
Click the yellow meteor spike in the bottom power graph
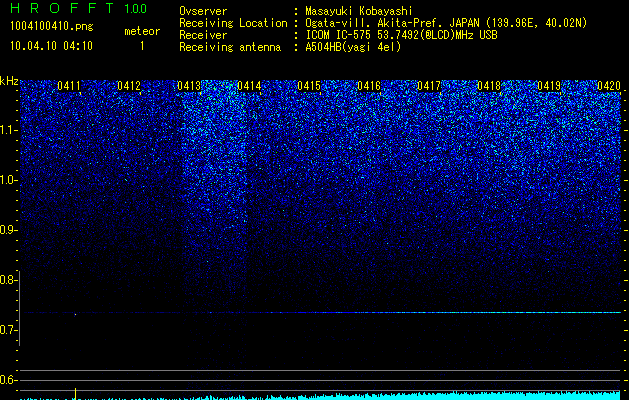coord(75,394)
